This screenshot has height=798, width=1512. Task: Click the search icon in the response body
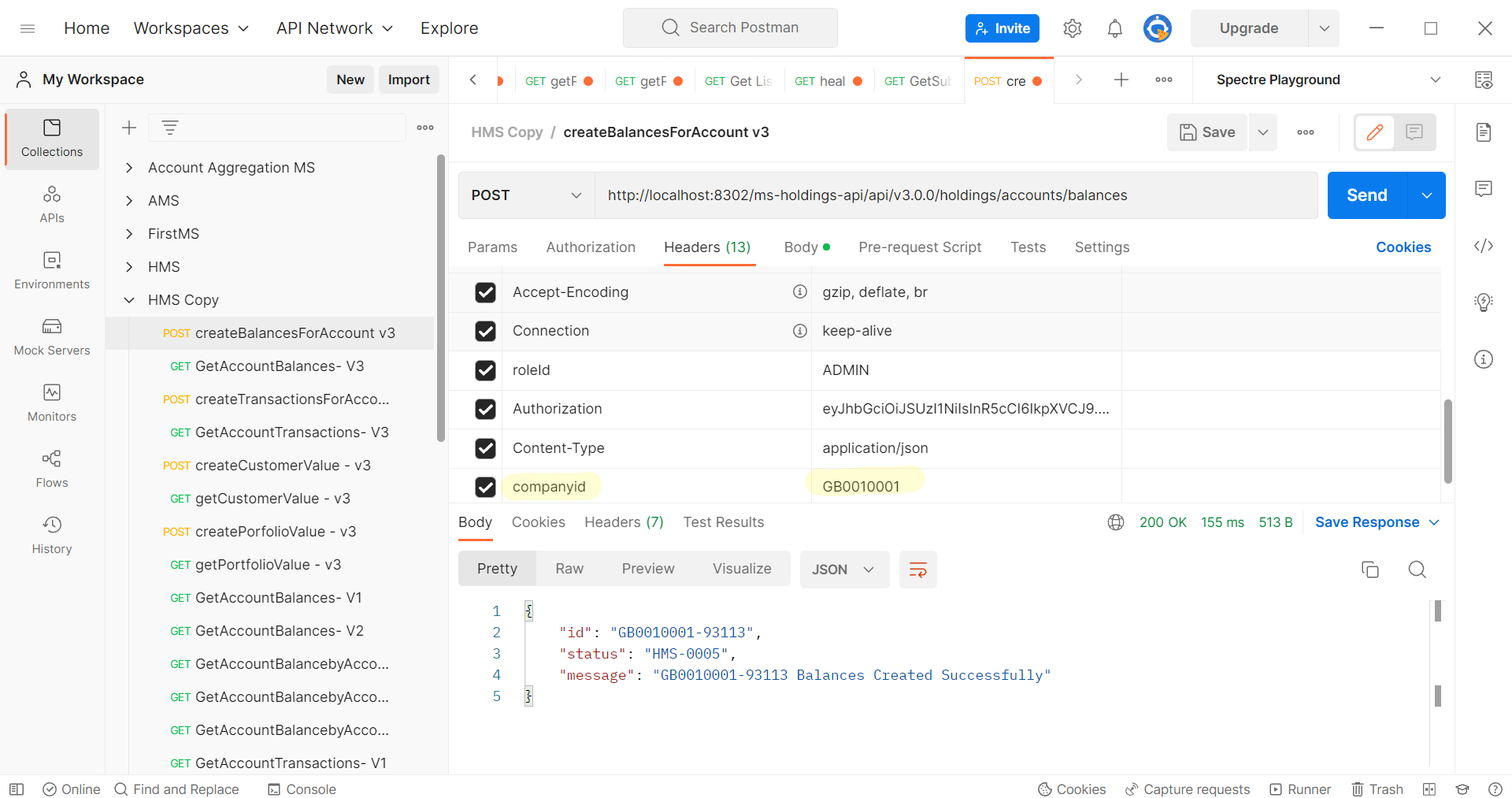[1417, 570]
